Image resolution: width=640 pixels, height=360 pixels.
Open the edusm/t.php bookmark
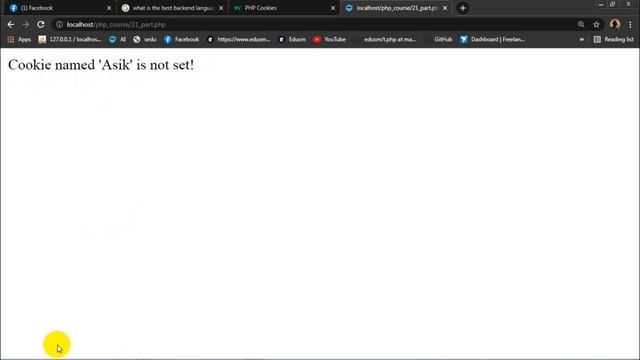click(386, 40)
